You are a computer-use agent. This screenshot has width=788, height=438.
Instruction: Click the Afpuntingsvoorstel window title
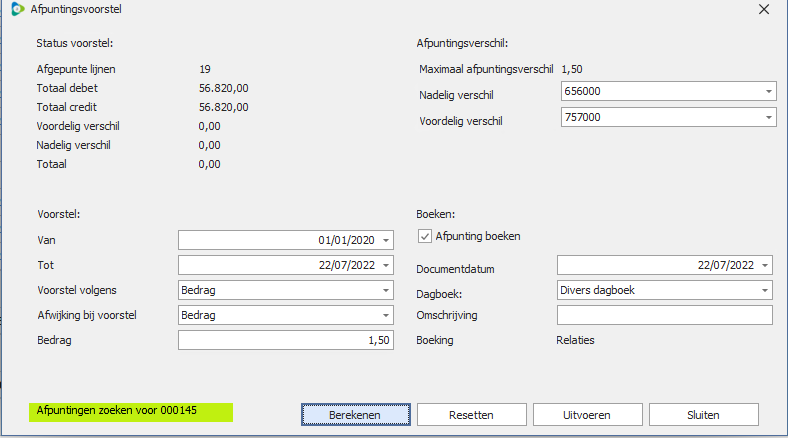[76, 9]
